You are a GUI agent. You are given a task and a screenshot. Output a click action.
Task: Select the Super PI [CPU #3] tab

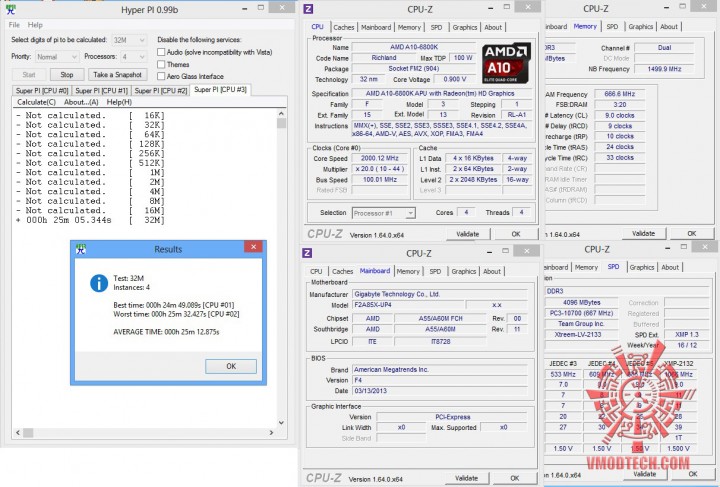pyautogui.click(x=220, y=90)
